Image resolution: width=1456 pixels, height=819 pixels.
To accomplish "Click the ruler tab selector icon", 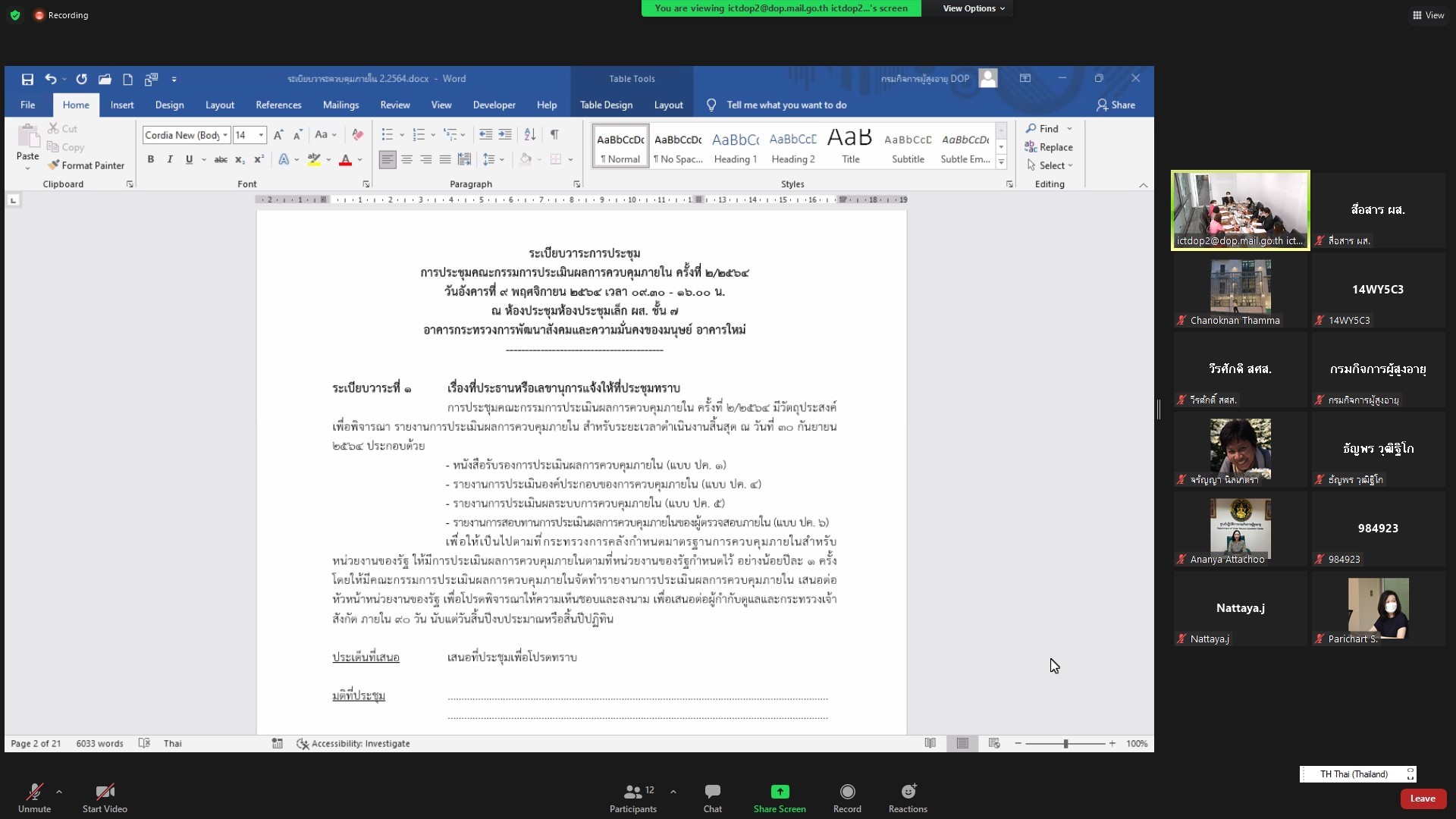I will coord(13,200).
